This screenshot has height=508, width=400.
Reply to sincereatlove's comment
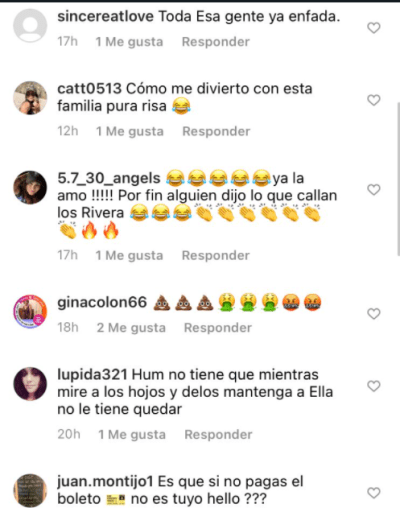coord(216,42)
